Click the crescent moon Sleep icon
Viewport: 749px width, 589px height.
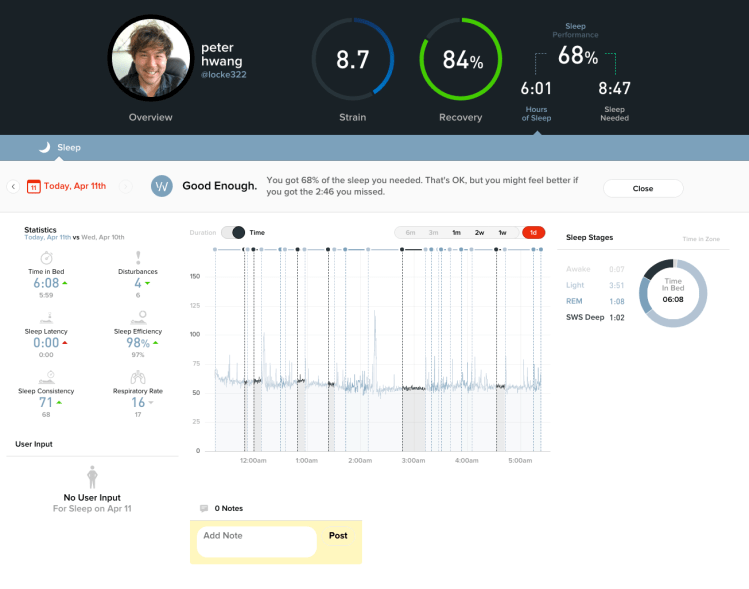click(45, 147)
